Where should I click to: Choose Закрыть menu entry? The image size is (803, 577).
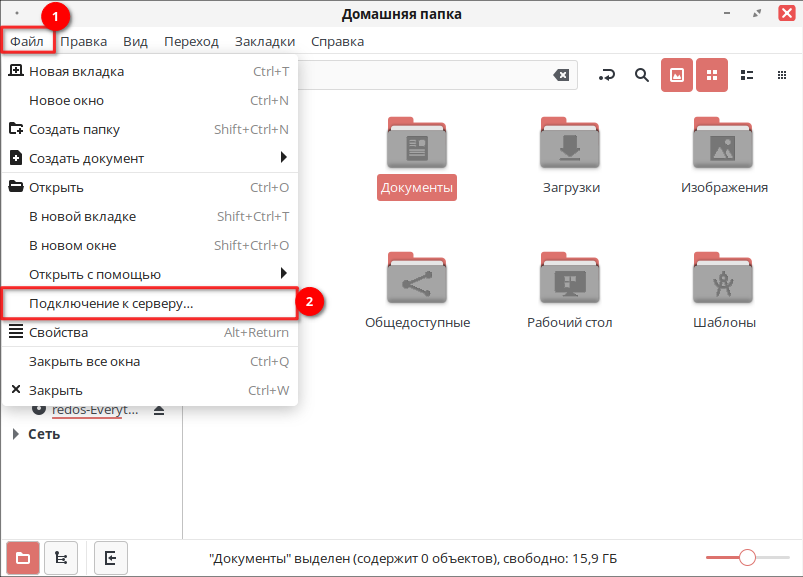point(150,390)
